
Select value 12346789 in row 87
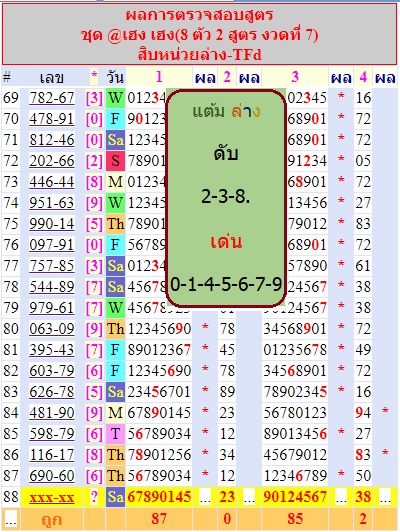click(x=295, y=475)
